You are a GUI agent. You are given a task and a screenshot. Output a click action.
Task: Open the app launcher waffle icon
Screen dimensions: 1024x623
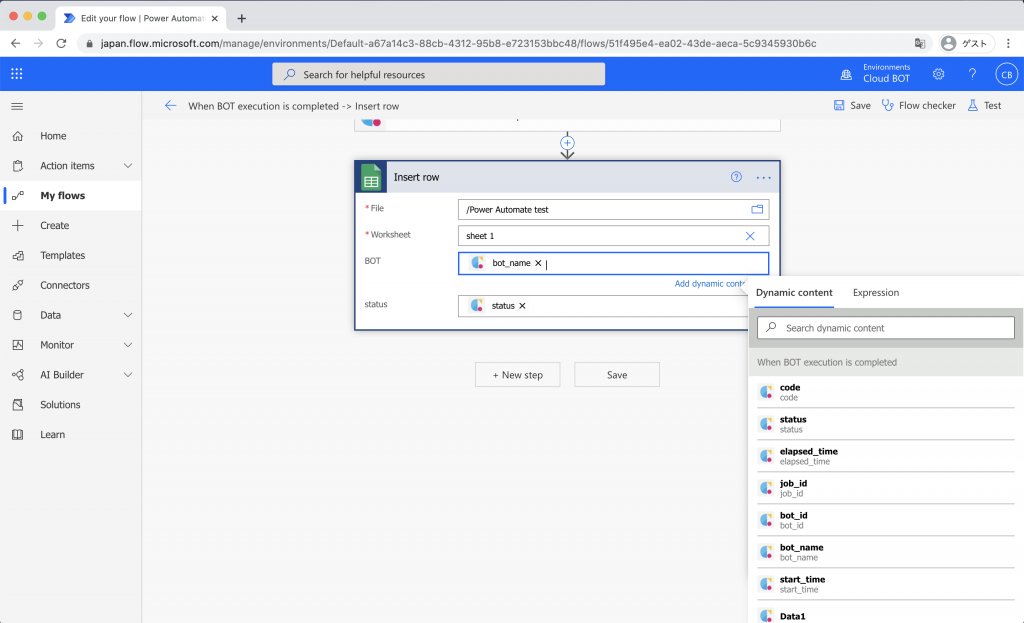[17, 74]
